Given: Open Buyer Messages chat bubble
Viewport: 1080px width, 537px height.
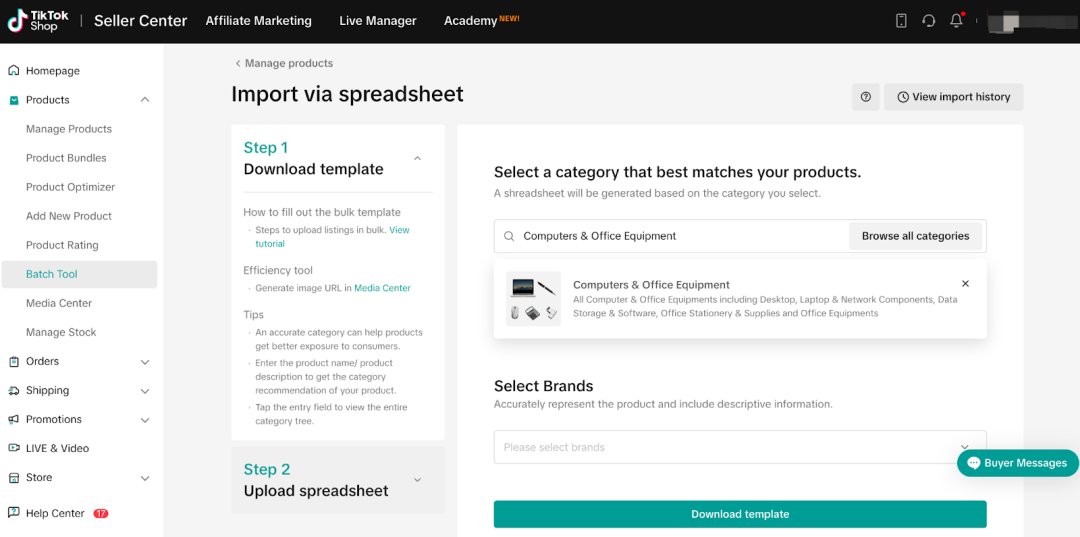Looking at the screenshot, I should (x=1017, y=463).
